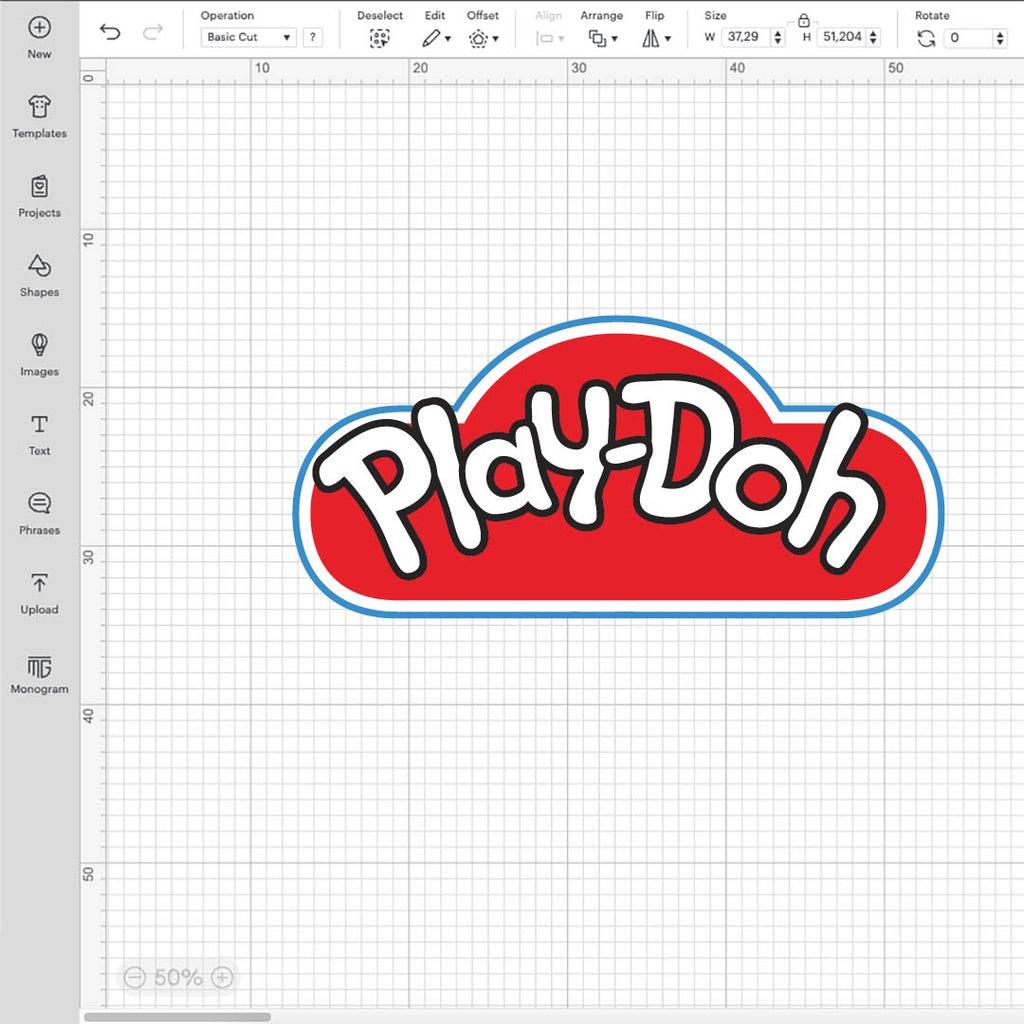Zoom in with the plus button
This screenshot has height=1024, width=1024.
tap(223, 977)
